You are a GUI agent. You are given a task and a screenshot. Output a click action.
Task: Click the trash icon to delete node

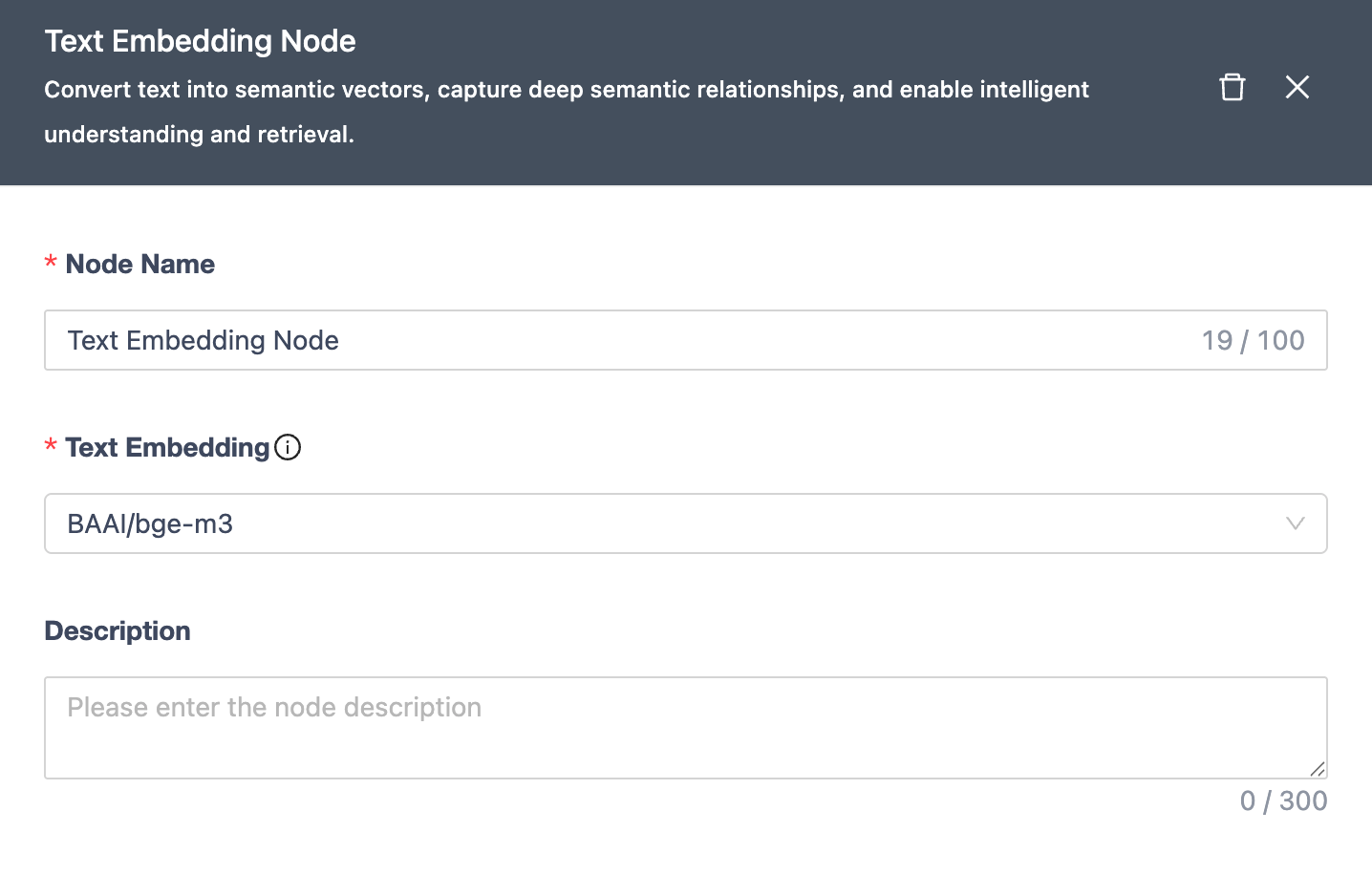pos(1233,87)
